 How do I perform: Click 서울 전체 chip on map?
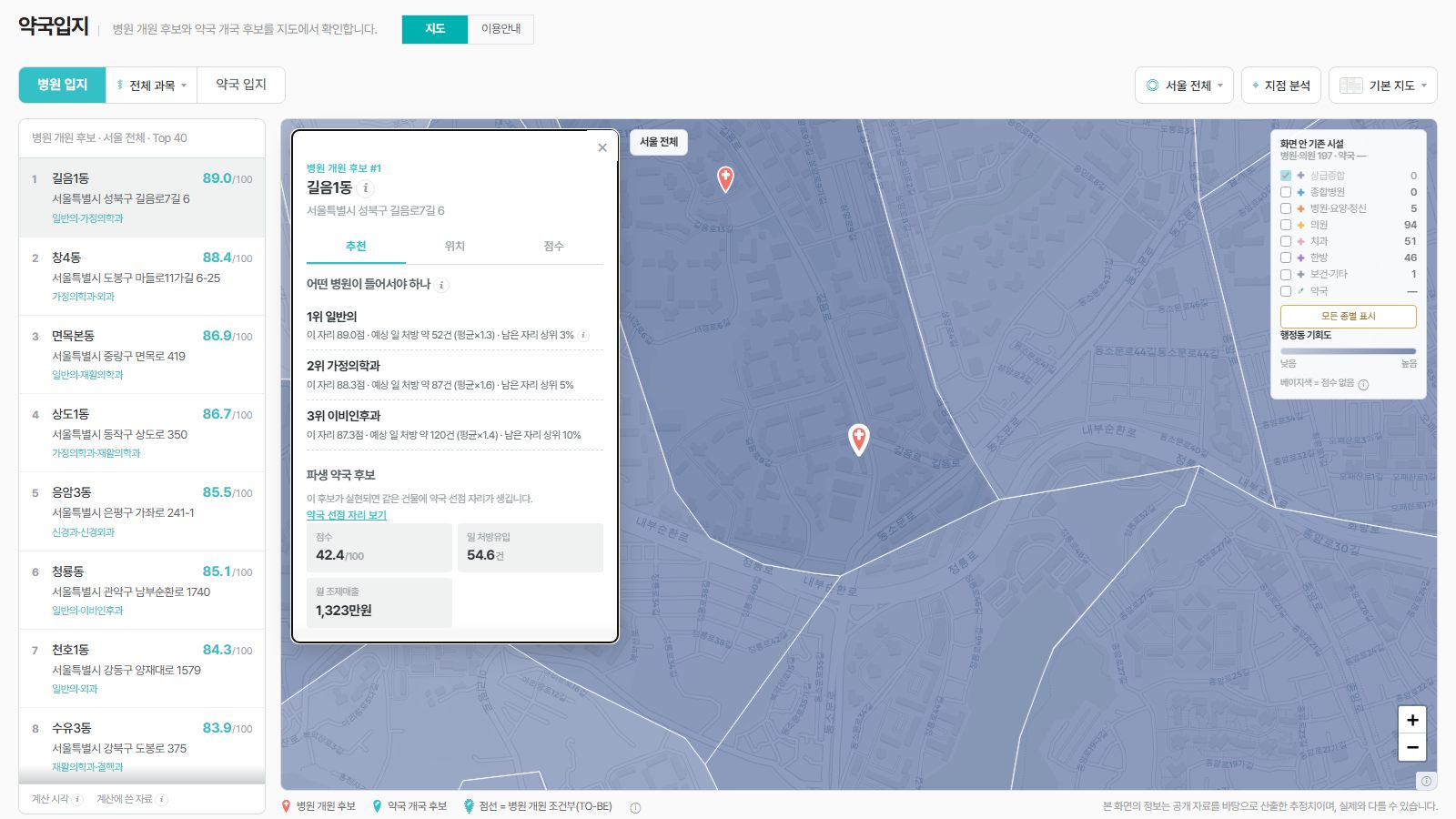click(659, 142)
